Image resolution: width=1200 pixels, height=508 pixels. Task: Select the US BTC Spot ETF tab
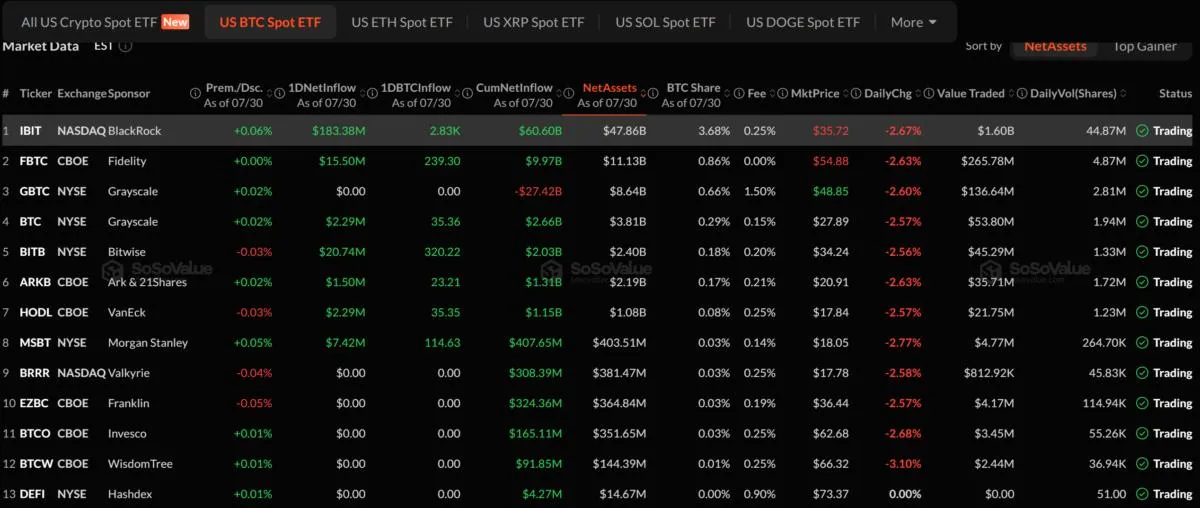pyautogui.click(x=270, y=22)
